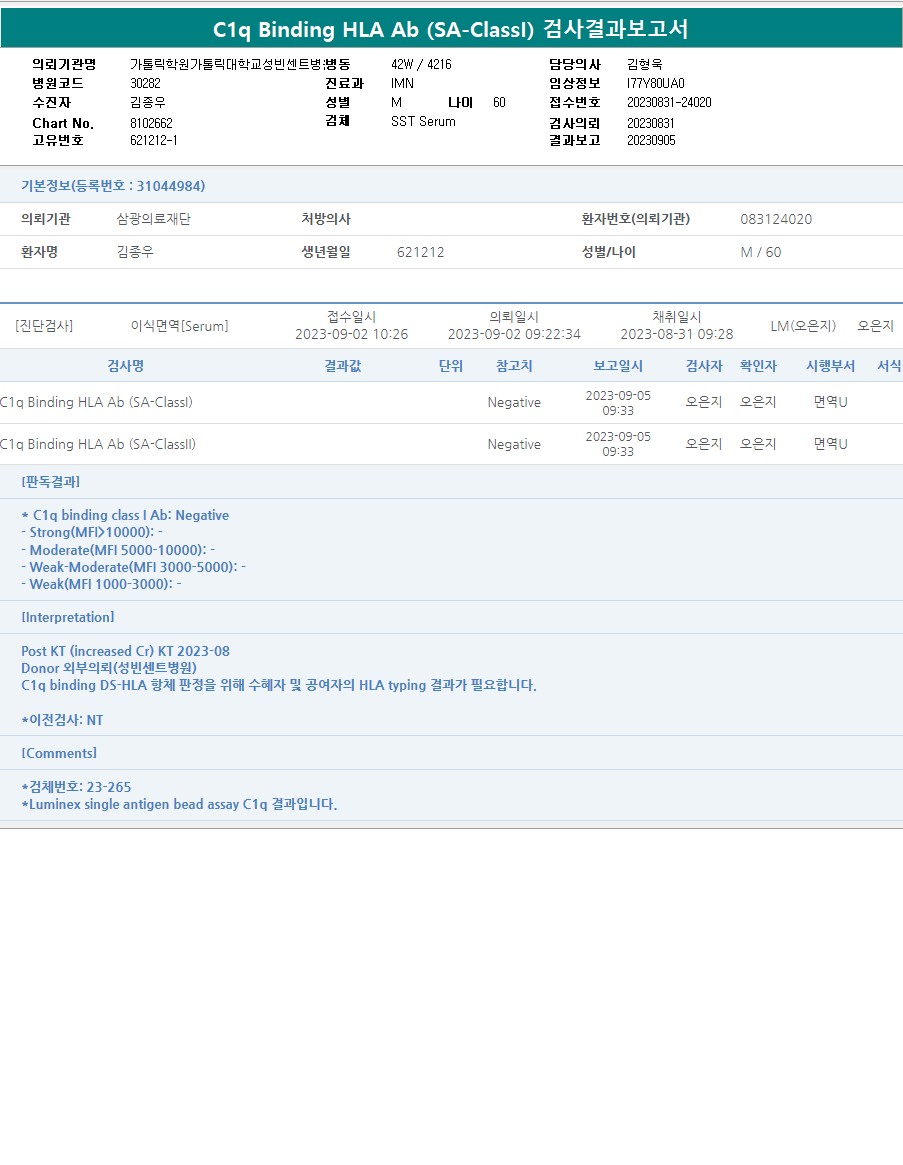Select the C1q Binding HLA Ab (SA-ClassI) row

(x=96, y=402)
